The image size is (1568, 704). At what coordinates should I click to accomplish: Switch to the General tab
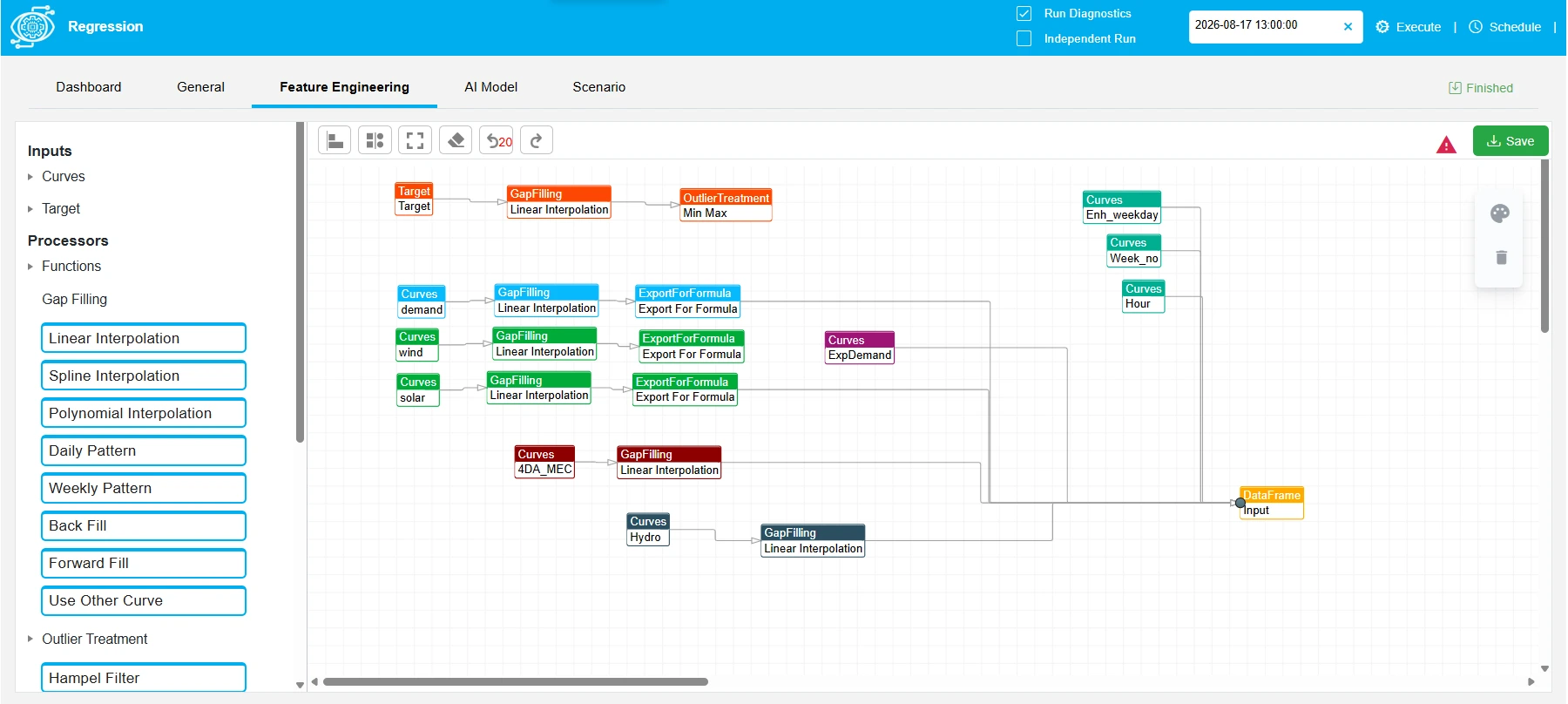[x=200, y=87]
